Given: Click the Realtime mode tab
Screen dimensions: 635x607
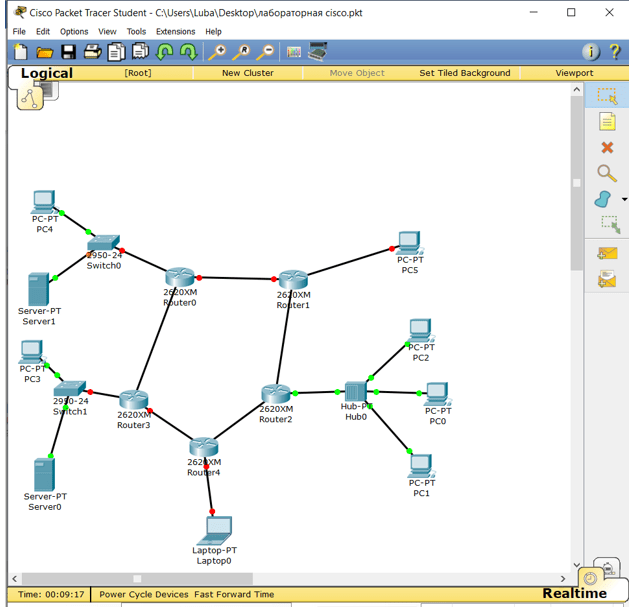Looking at the screenshot, I should [x=574, y=593].
